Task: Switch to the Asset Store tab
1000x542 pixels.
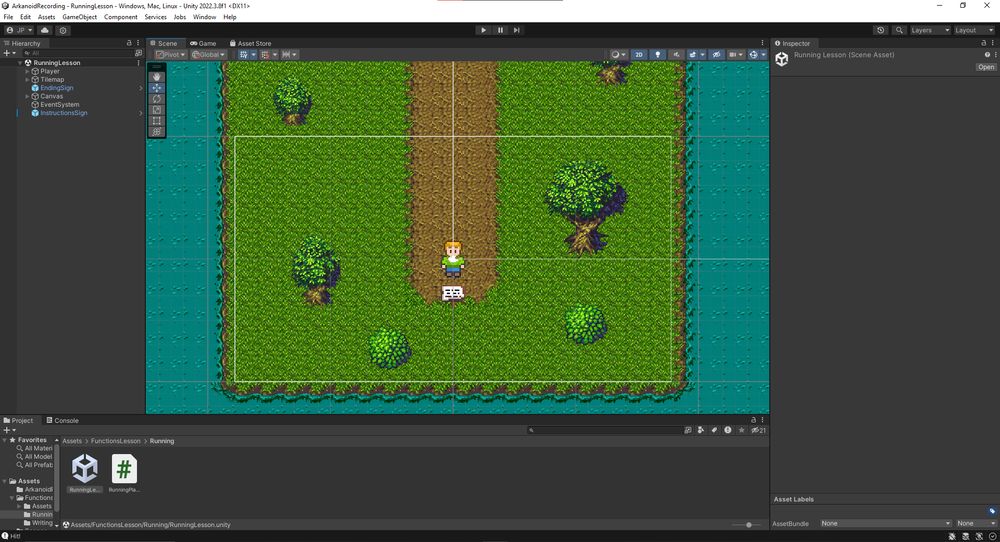Action: 251,43
